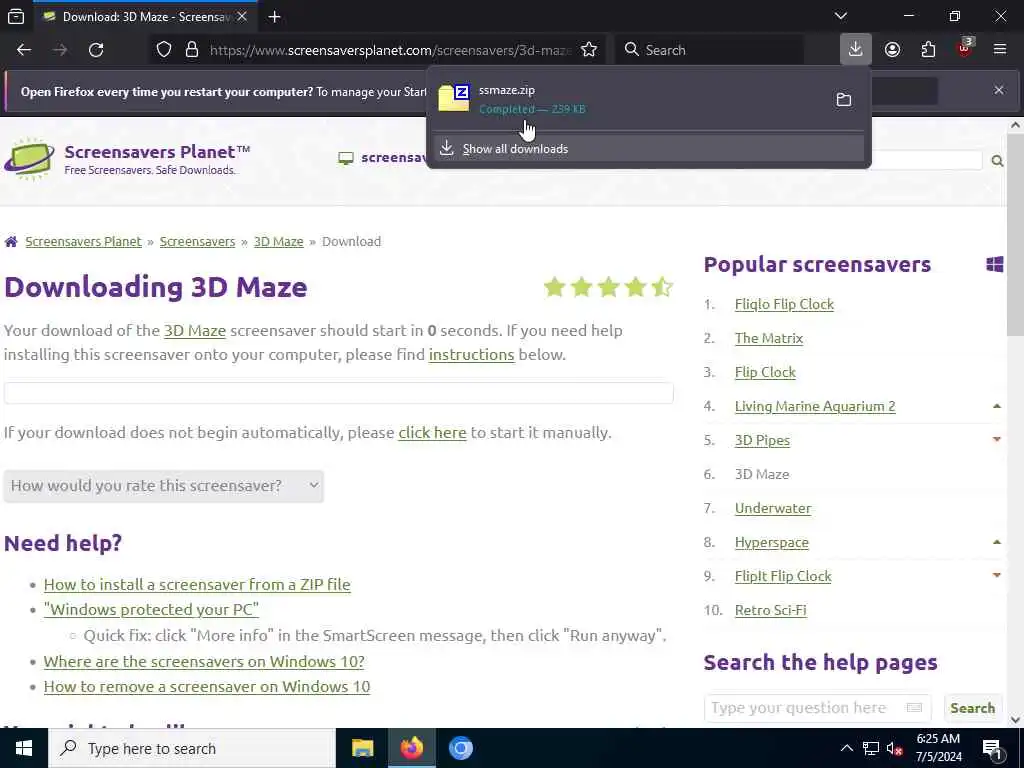Open Fliqlo Flip Clock screensaver link
Viewport: 1024px width, 768px height.
click(x=784, y=304)
